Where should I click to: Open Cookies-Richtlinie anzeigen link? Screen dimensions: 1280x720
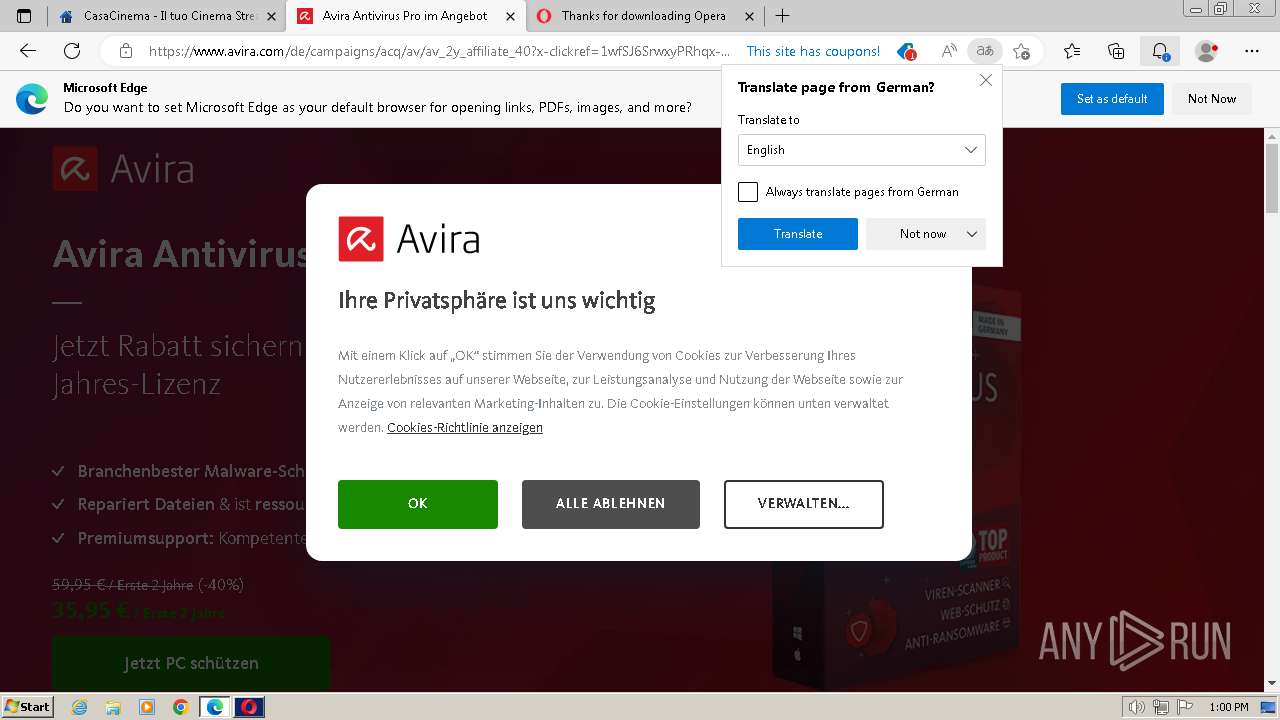point(465,427)
